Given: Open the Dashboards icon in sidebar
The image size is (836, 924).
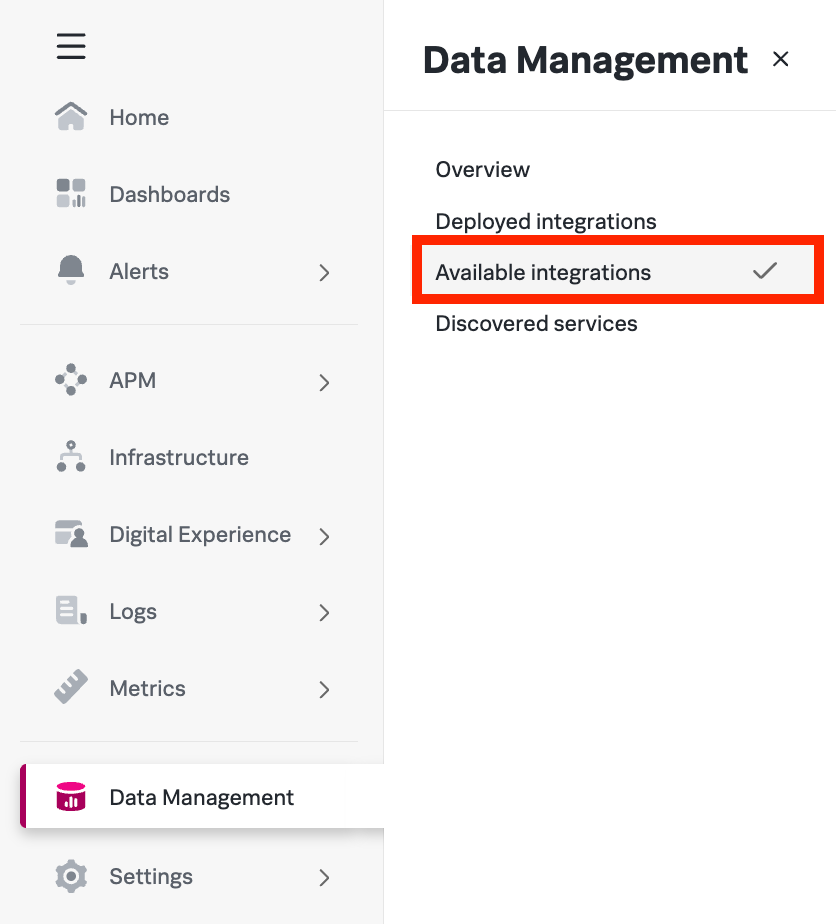Looking at the screenshot, I should pyautogui.click(x=71, y=194).
